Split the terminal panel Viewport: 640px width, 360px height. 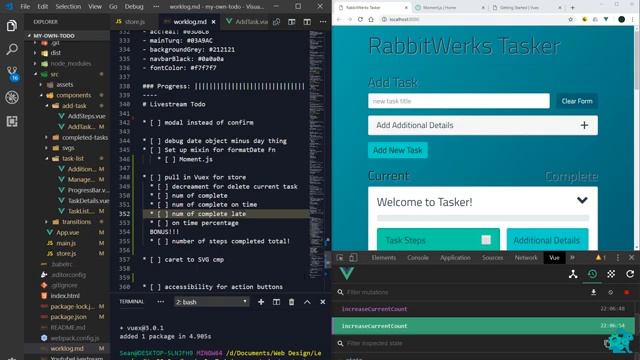276,302
